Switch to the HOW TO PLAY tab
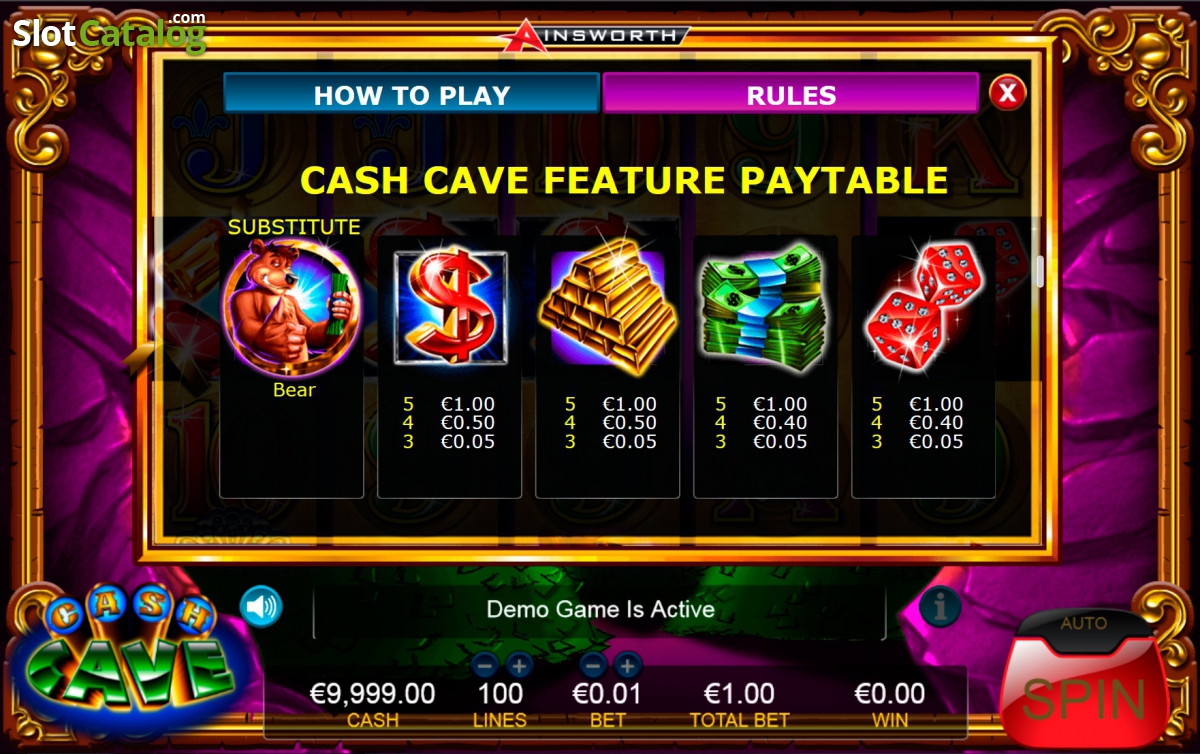This screenshot has height=754, width=1200. click(412, 94)
